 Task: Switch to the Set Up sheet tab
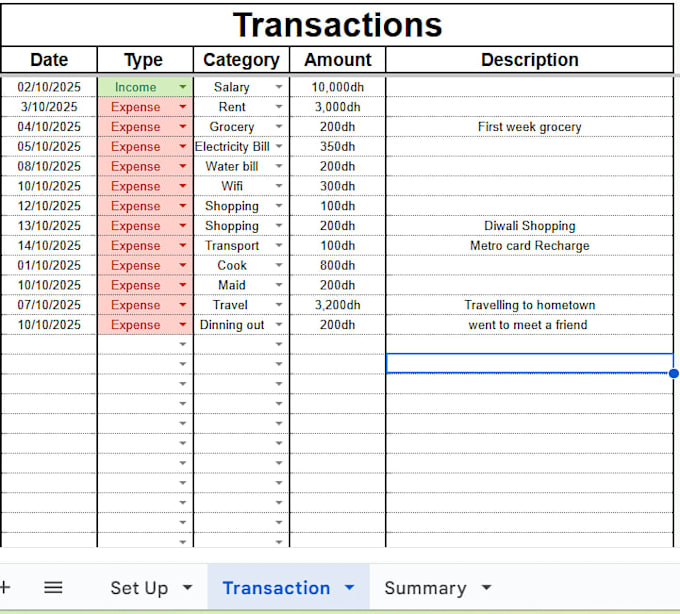pyautogui.click(x=139, y=588)
